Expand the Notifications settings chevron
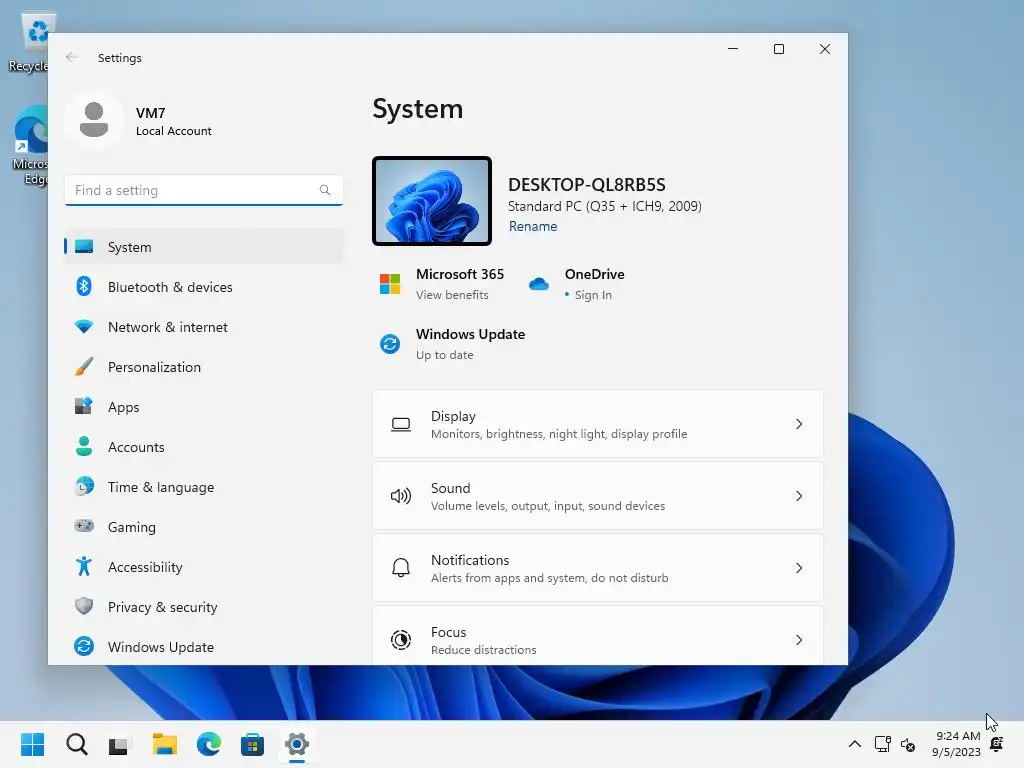The height and width of the screenshot is (768, 1024). 799,568
